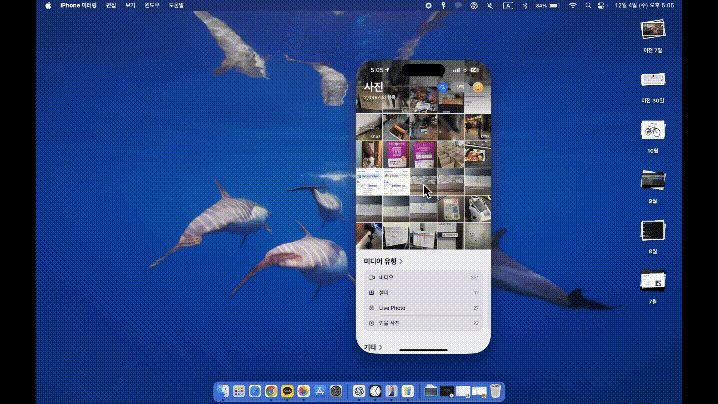The image size is (718, 404).
Task: Open KakaoTalk in the dock
Action: (287, 391)
